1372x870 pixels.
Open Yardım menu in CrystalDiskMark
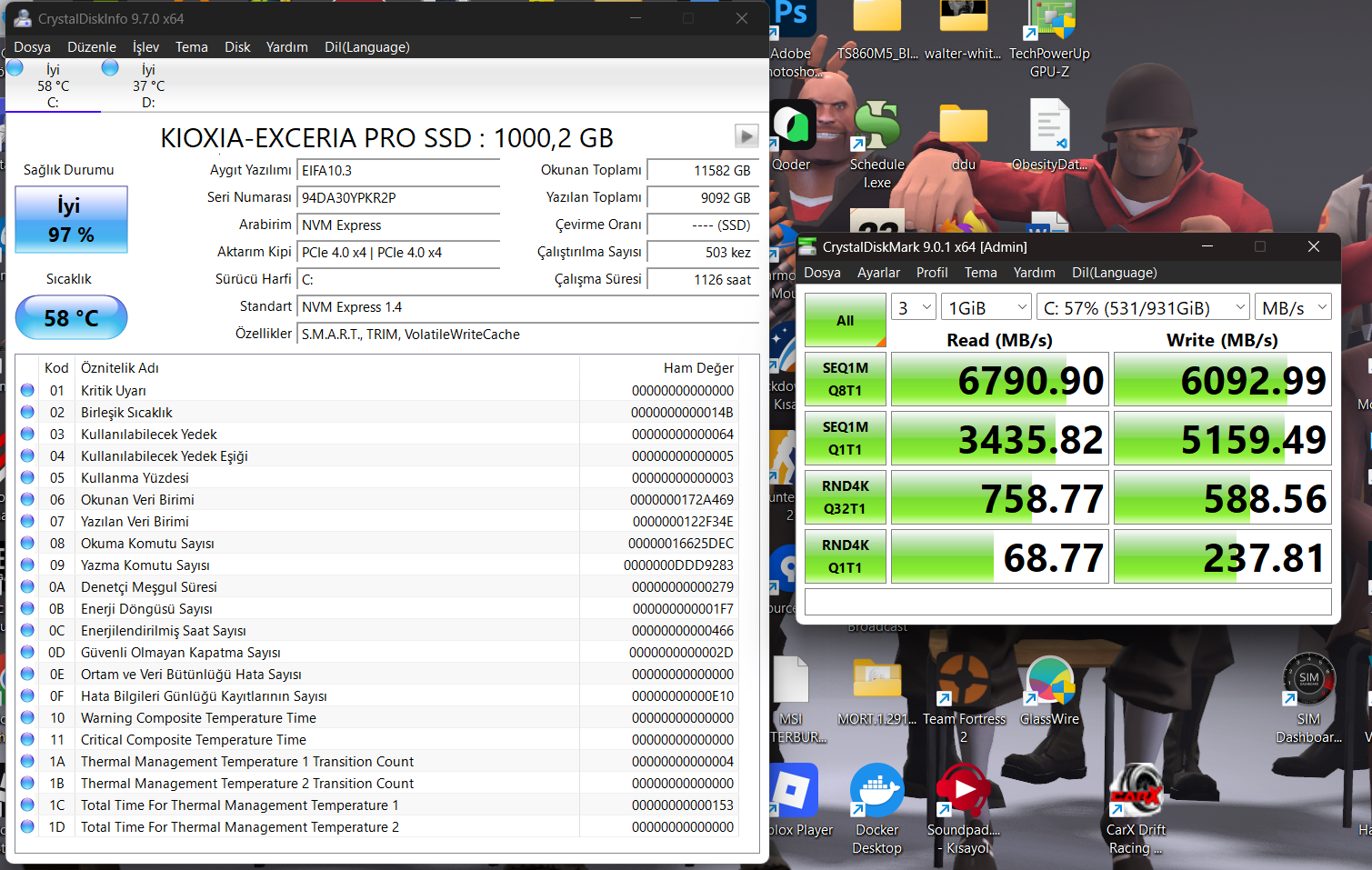pyautogui.click(x=1034, y=273)
